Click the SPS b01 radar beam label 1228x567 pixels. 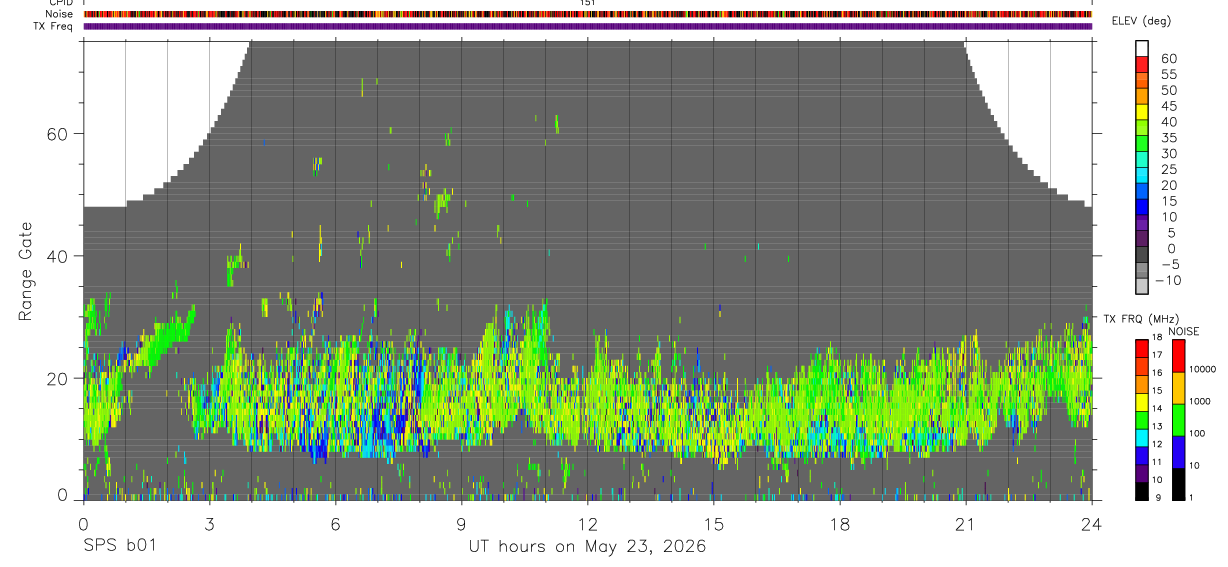[119, 546]
